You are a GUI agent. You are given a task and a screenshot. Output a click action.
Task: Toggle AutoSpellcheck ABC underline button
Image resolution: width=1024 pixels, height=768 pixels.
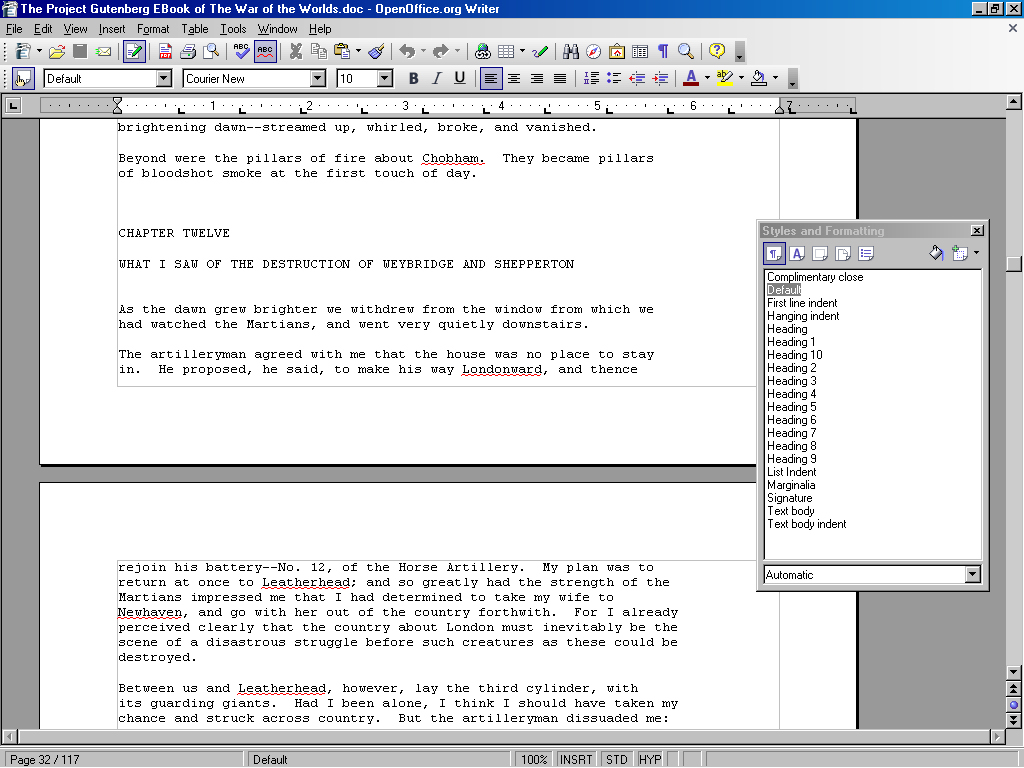coord(265,51)
